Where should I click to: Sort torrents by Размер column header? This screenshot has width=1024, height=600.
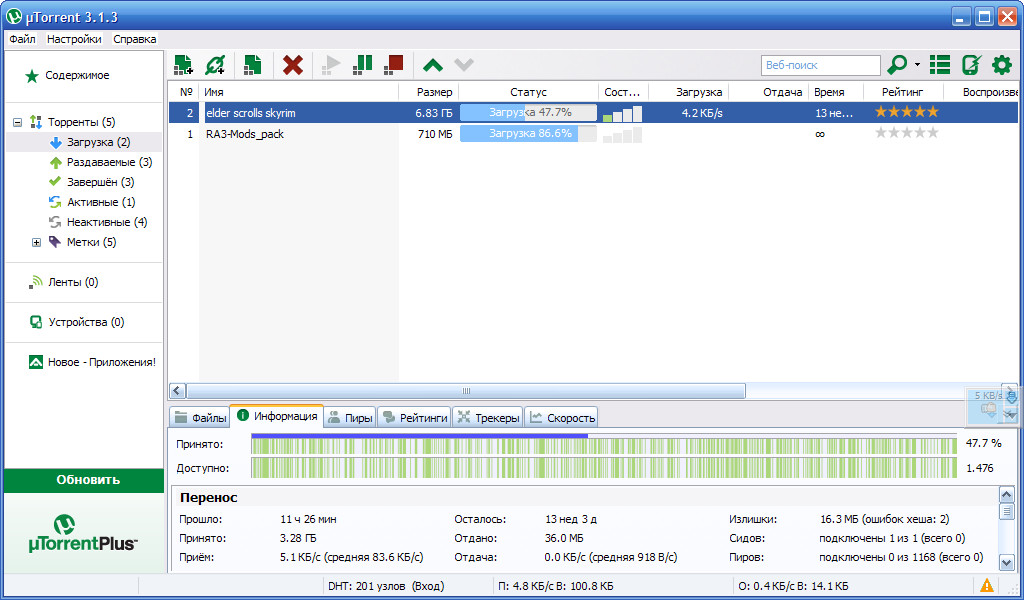click(x=428, y=92)
